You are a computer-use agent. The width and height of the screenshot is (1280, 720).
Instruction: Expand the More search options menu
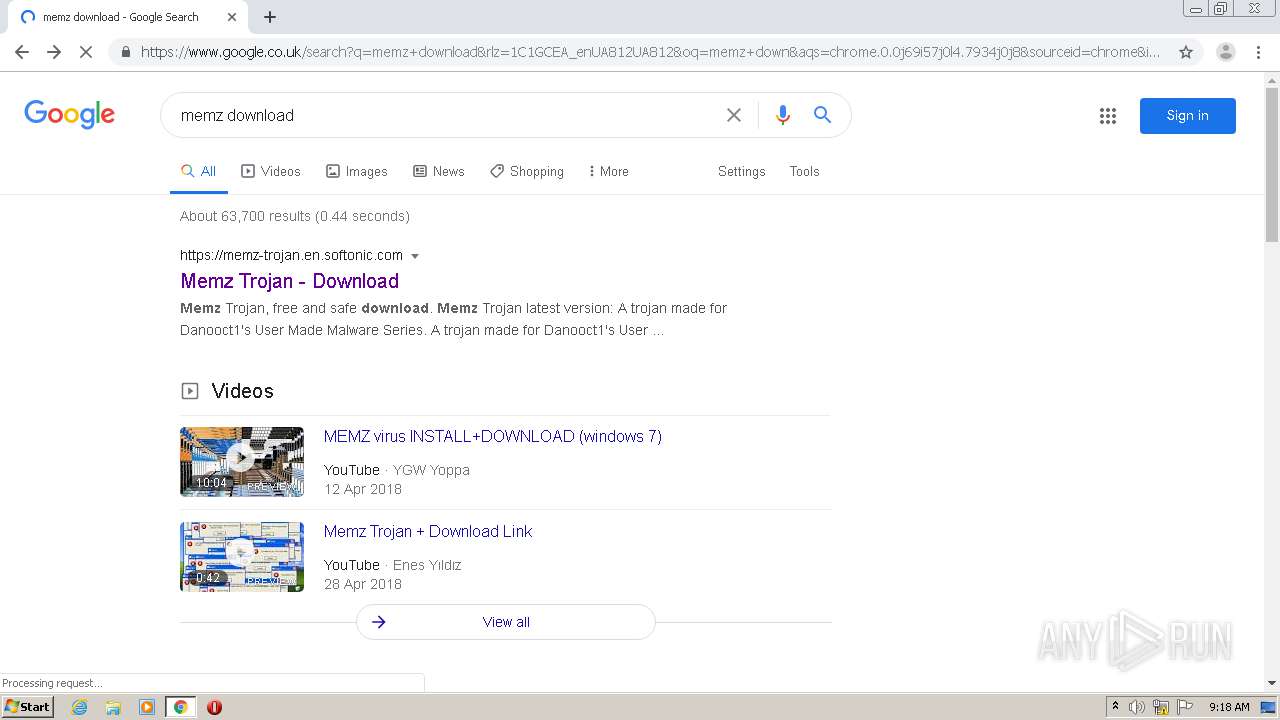[608, 171]
